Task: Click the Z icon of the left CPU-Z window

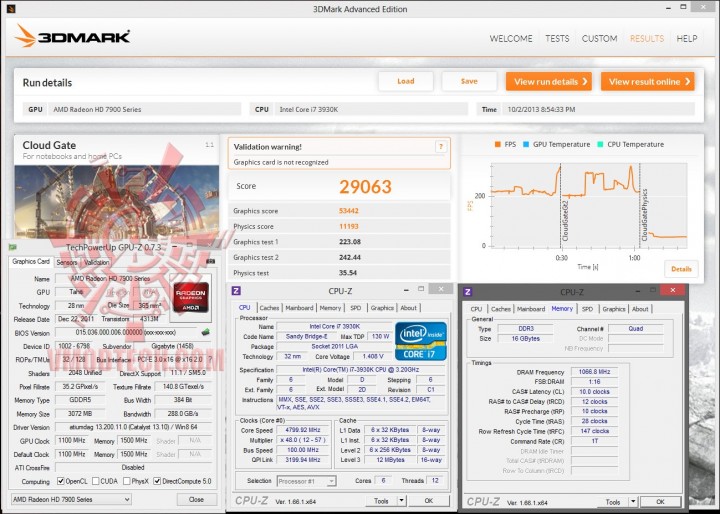Action: 236,291
